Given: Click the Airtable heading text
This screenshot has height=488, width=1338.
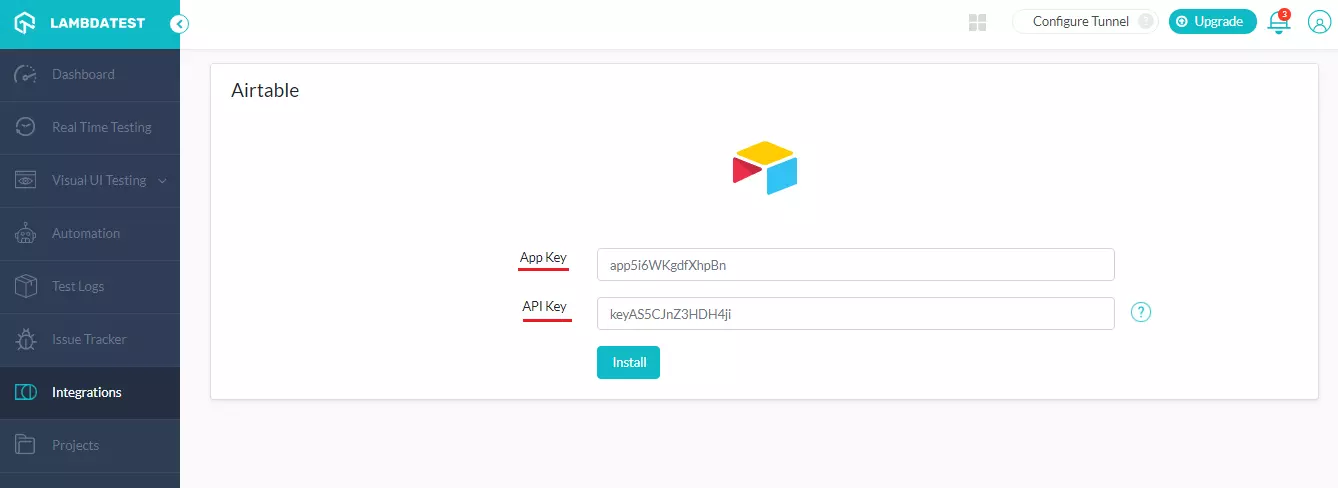Looking at the screenshot, I should coord(265,90).
